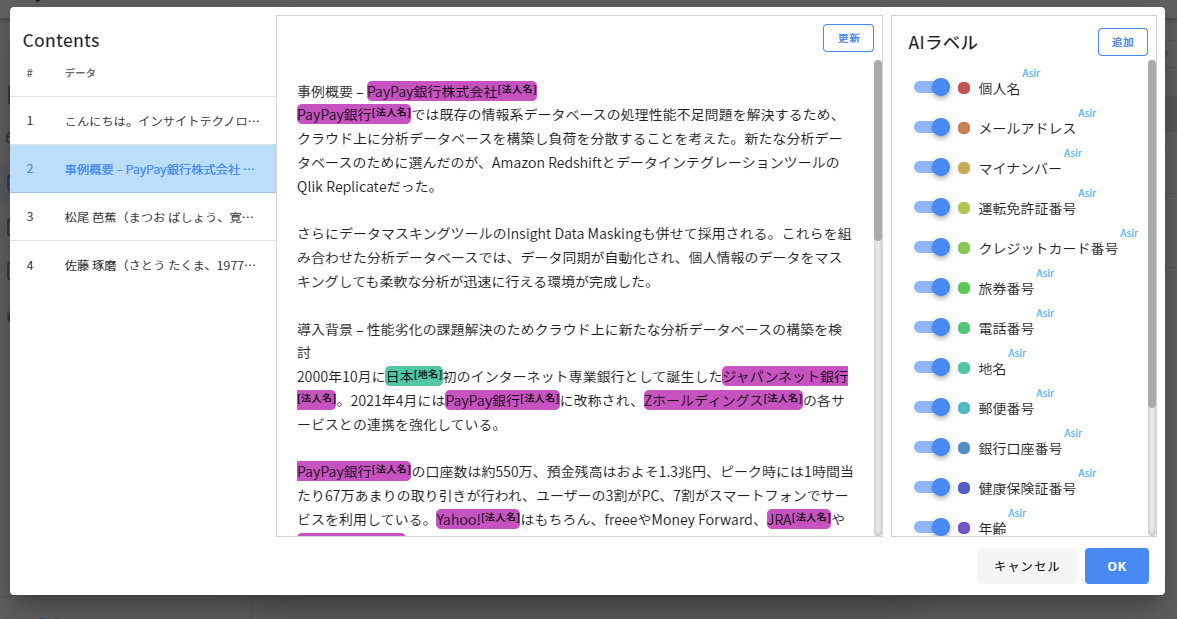Viewport: 1177px width, 619px height.
Task: Disable the メールアドレス label switch
Action: point(932,127)
